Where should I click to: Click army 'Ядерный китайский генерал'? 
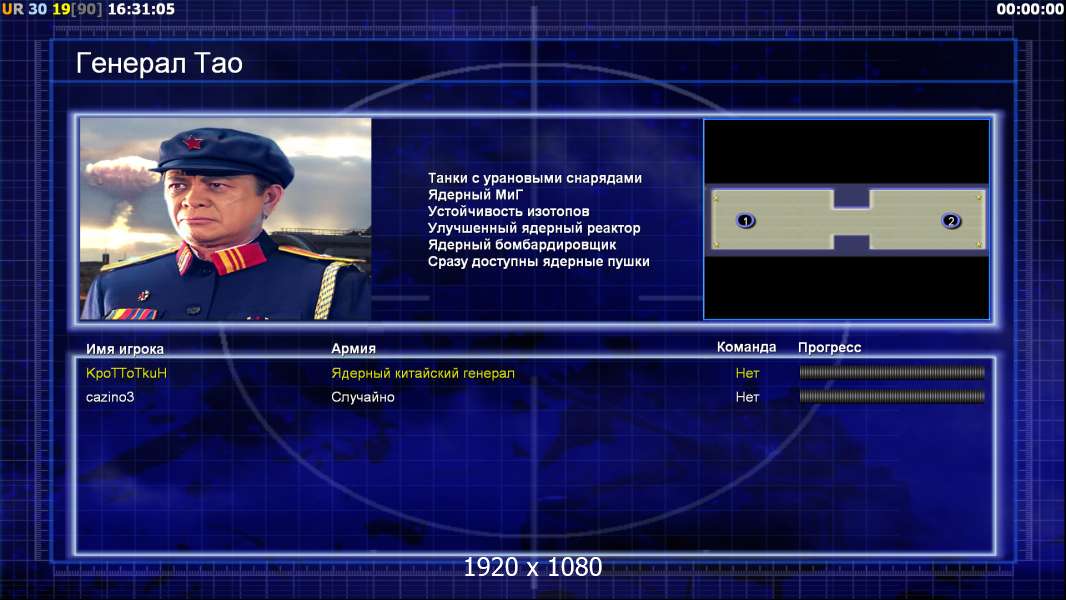point(423,373)
